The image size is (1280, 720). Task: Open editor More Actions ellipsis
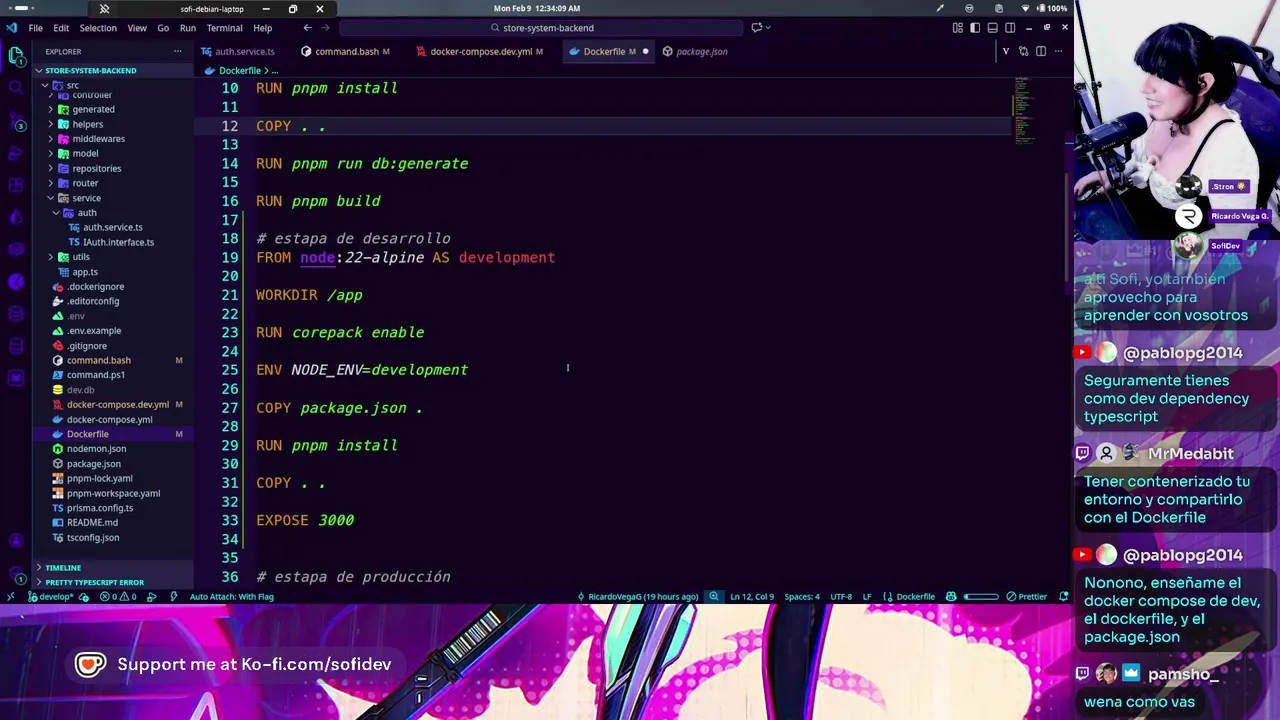(1059, 51)
